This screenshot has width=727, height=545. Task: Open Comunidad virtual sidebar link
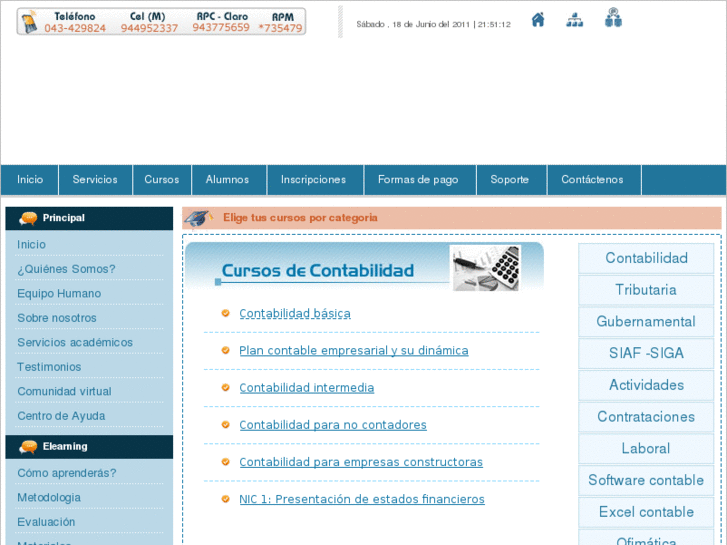point(64,391)
